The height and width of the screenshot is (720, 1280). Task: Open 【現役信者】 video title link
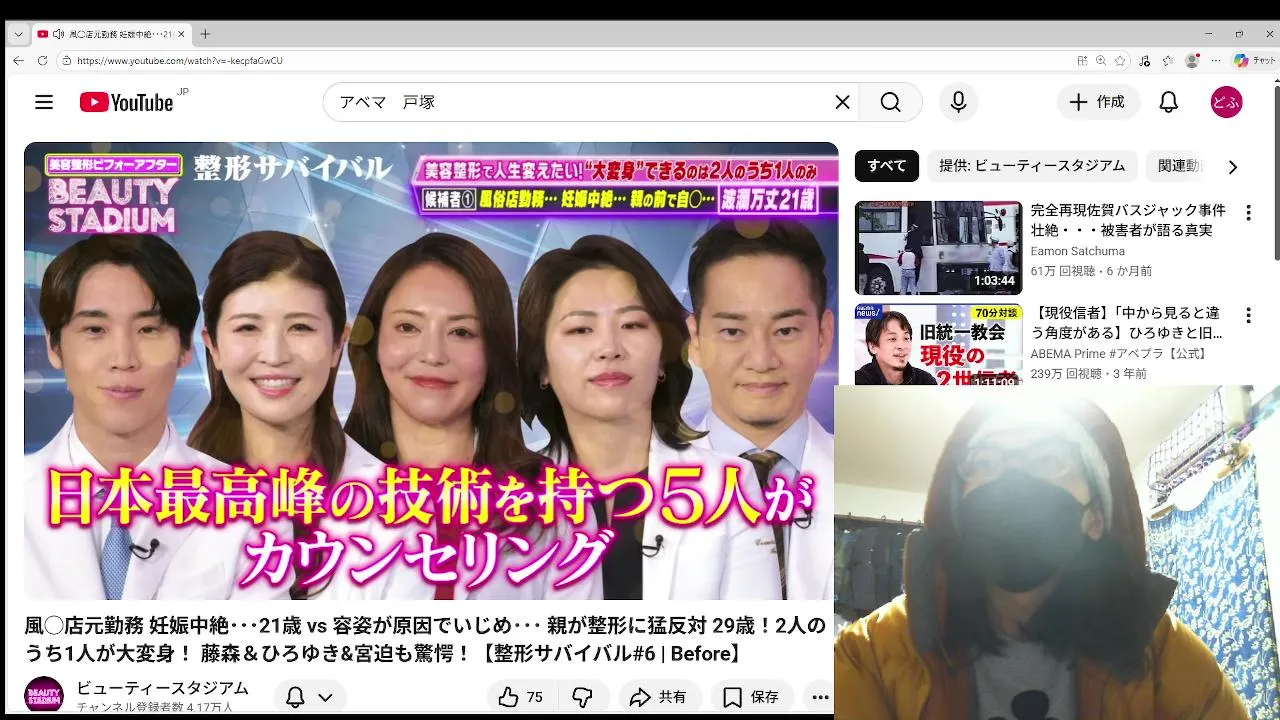pyautogui.click(x=1128, y=323)
